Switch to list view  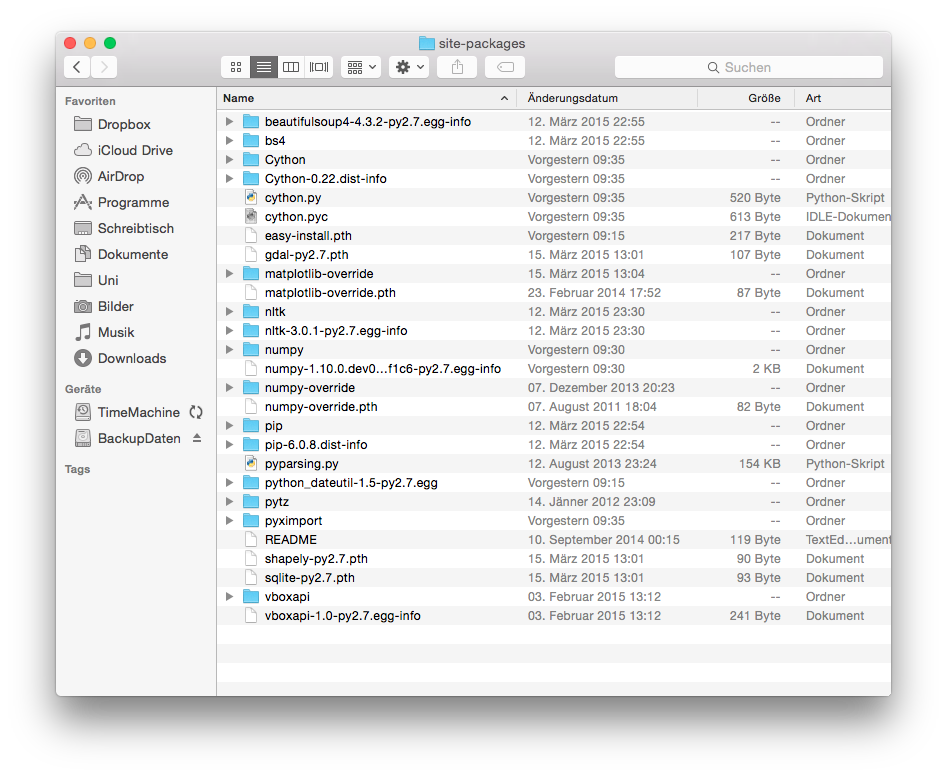pyautogui.click(x=264, y=67)
